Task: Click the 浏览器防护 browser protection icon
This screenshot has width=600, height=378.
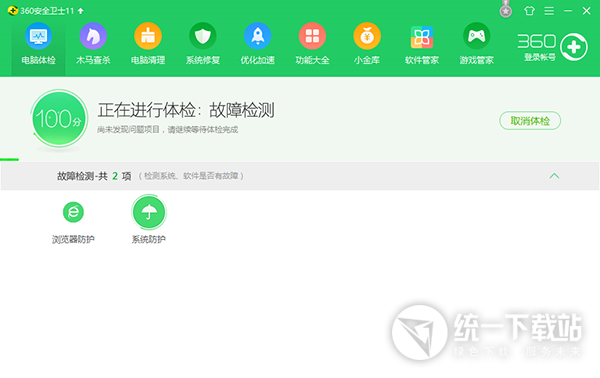Action: tap(73, 212)
